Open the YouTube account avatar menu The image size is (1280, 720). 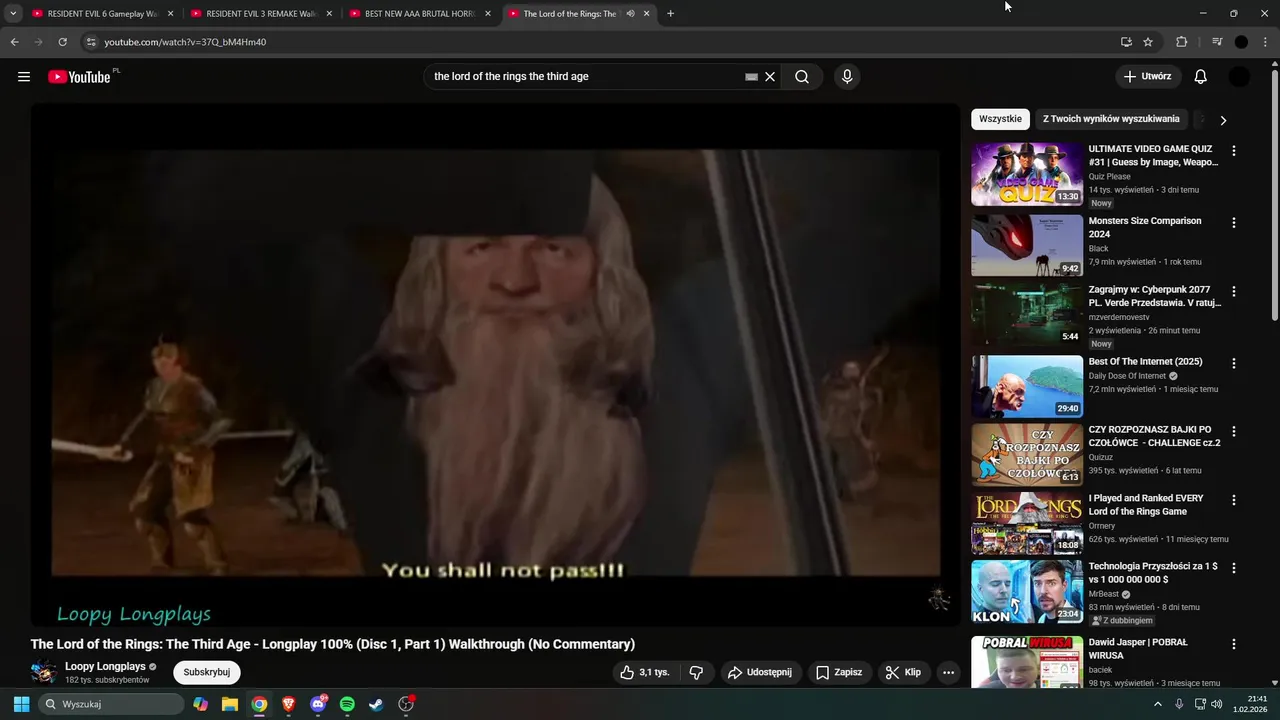click(1239, 77)
